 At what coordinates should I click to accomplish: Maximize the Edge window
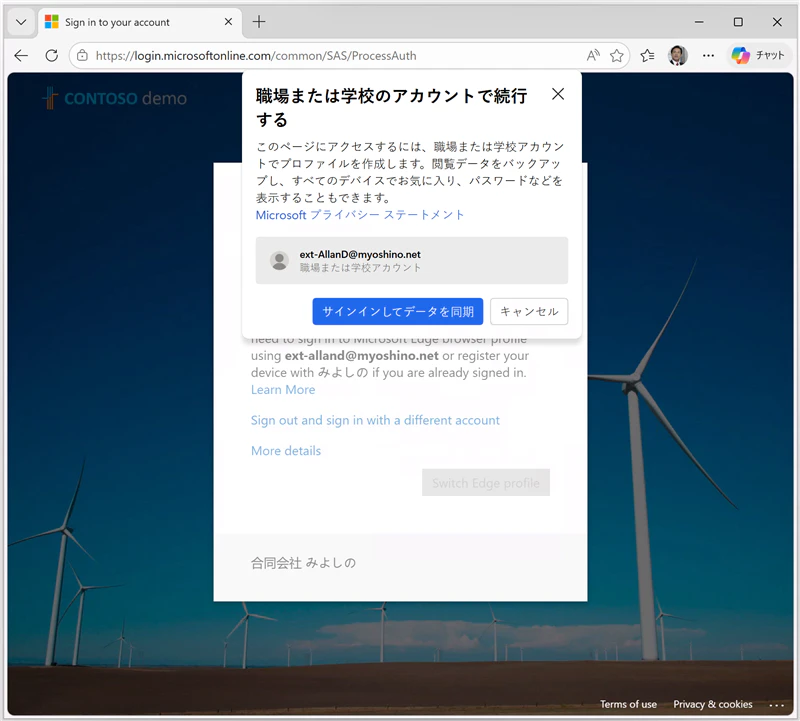point(738,22)
